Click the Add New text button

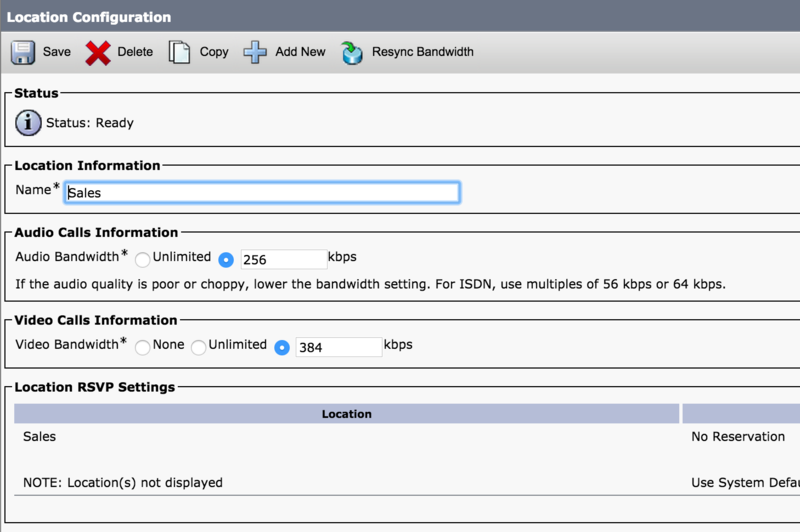tap(300, 52)
